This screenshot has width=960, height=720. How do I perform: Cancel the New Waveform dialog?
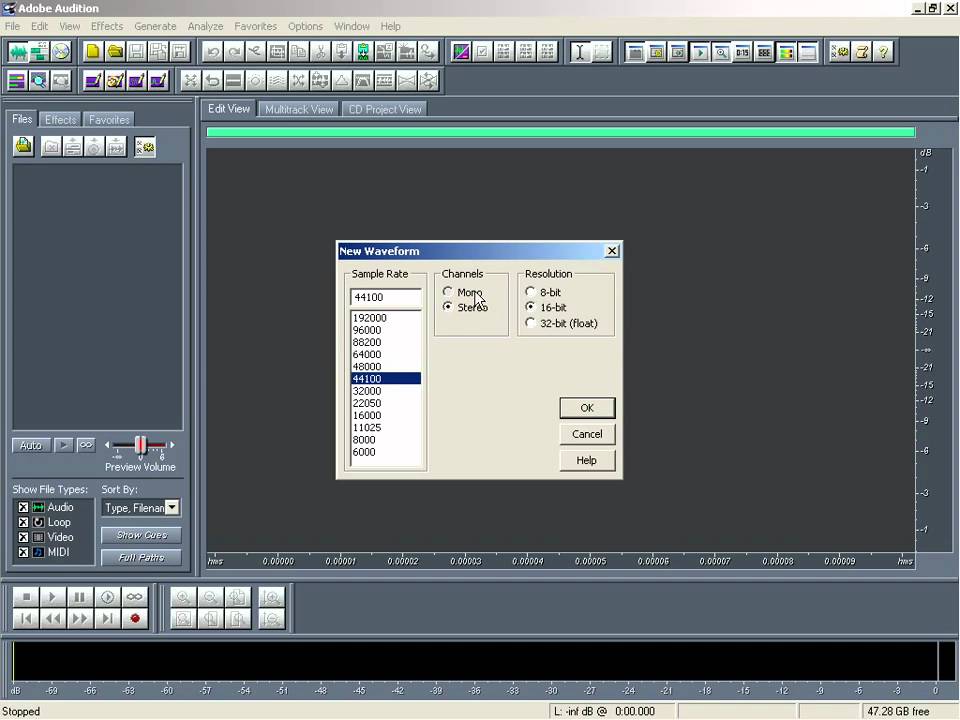[587, 434]
